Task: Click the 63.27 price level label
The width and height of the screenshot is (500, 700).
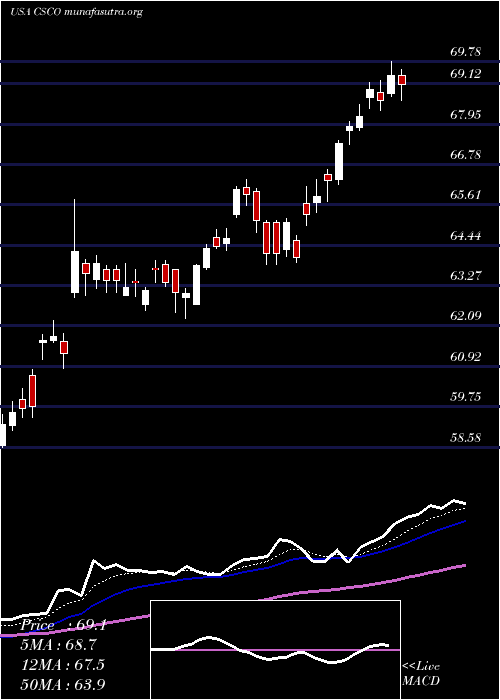Action: [x=466, y=276]
